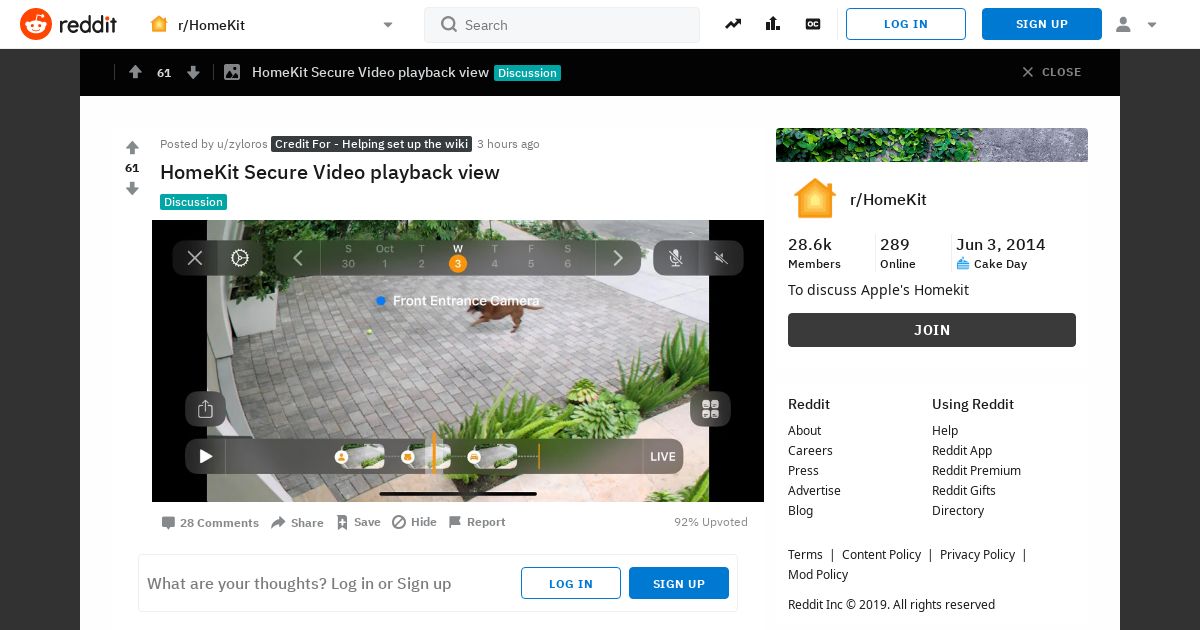1200x630 pixels.
Task: Click SIGN UP in the comment box
Action: (x=679, y=583)
